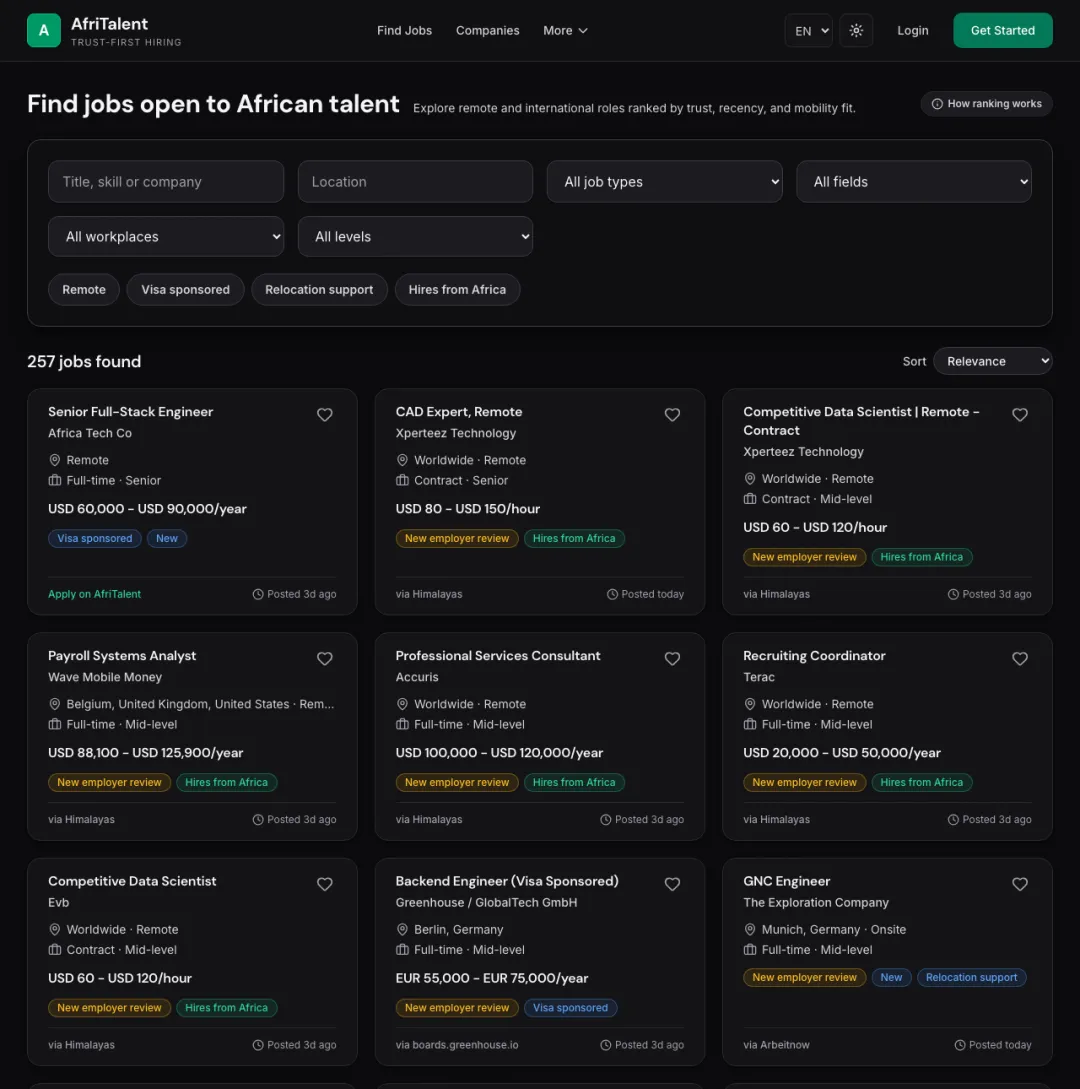Click Apply on AfriTalent link

[94, 594]
